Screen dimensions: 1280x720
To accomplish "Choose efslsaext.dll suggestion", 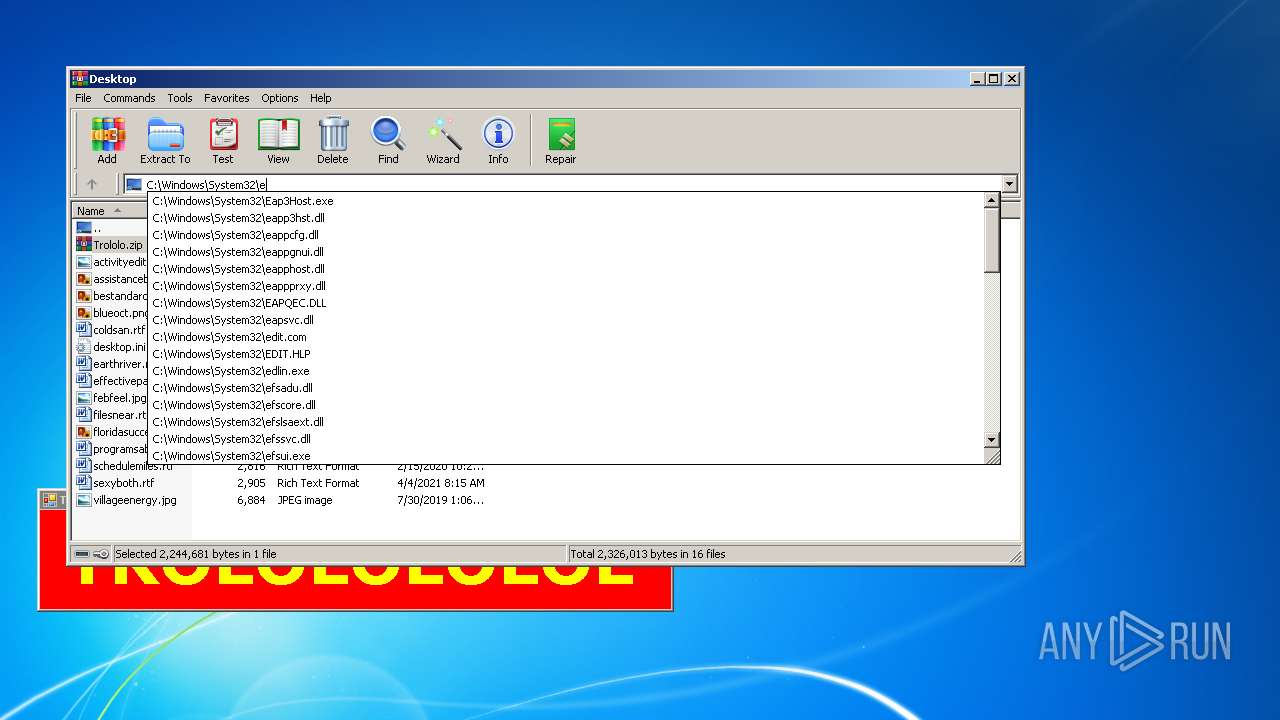I will coord(566,422).
